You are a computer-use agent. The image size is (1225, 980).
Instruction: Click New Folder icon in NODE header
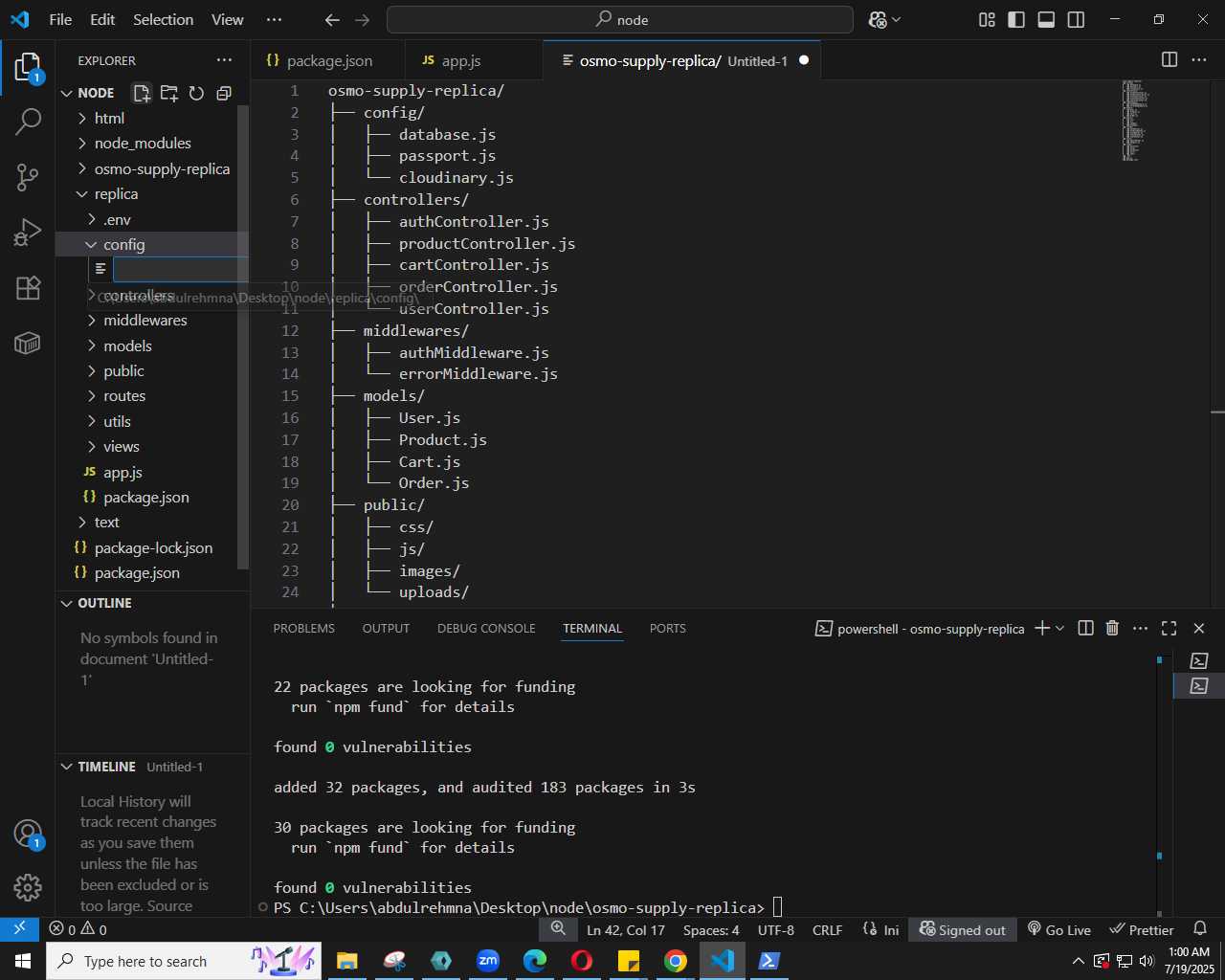pyautogui.click(x=169, y=93)
